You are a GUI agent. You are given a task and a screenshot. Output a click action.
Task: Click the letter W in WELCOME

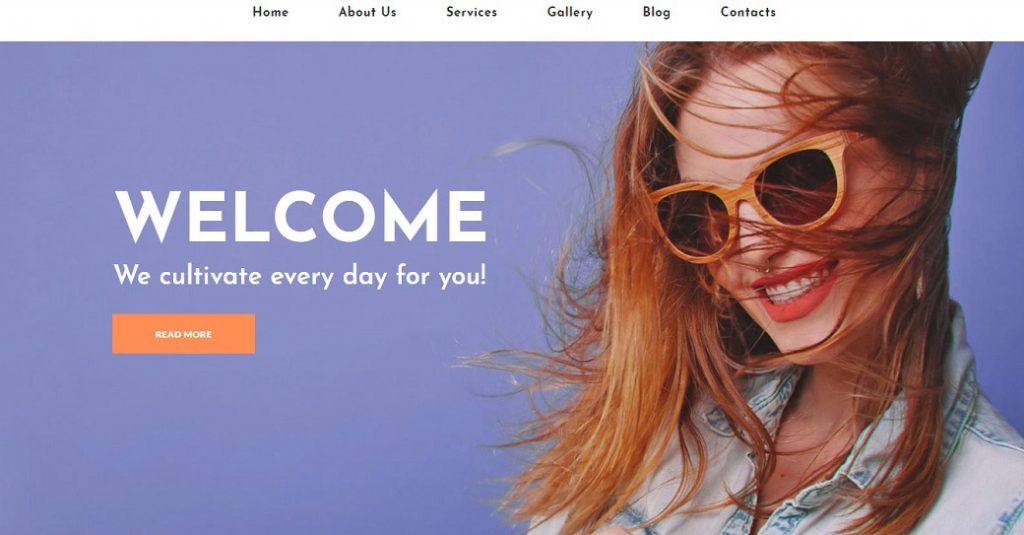[x=146, y=216]
